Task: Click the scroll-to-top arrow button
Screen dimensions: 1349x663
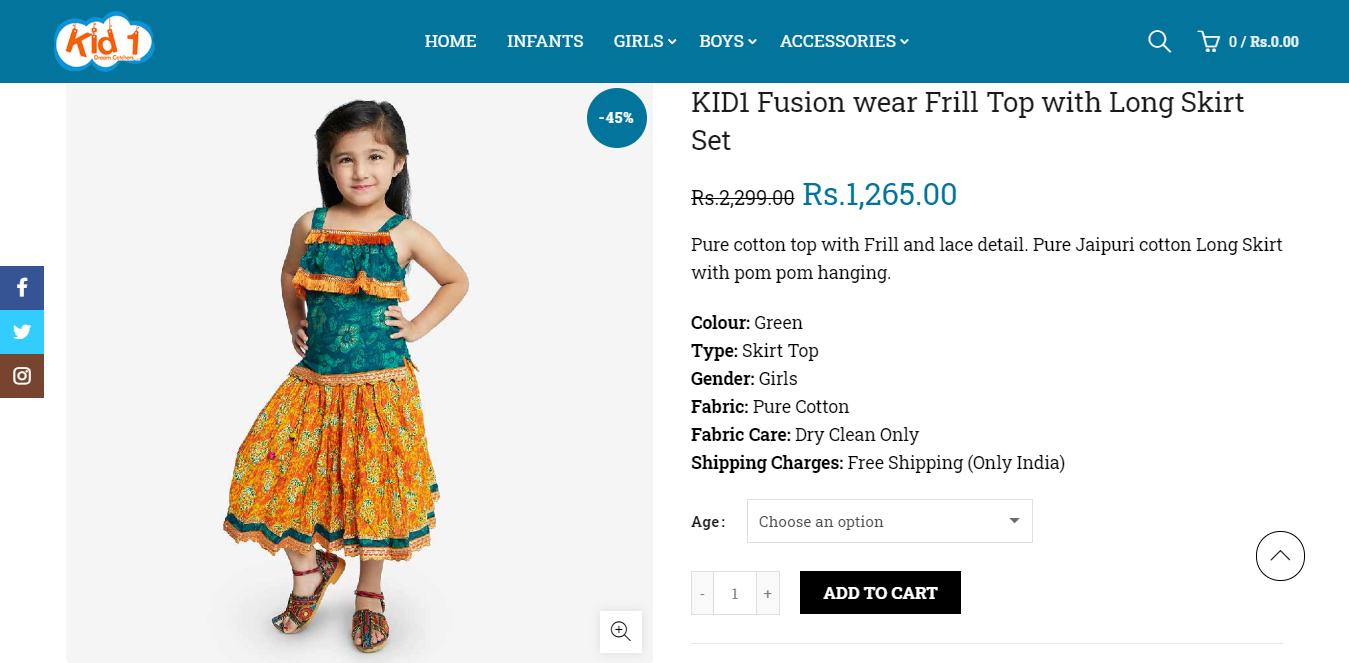Action: click(1280, 556)
